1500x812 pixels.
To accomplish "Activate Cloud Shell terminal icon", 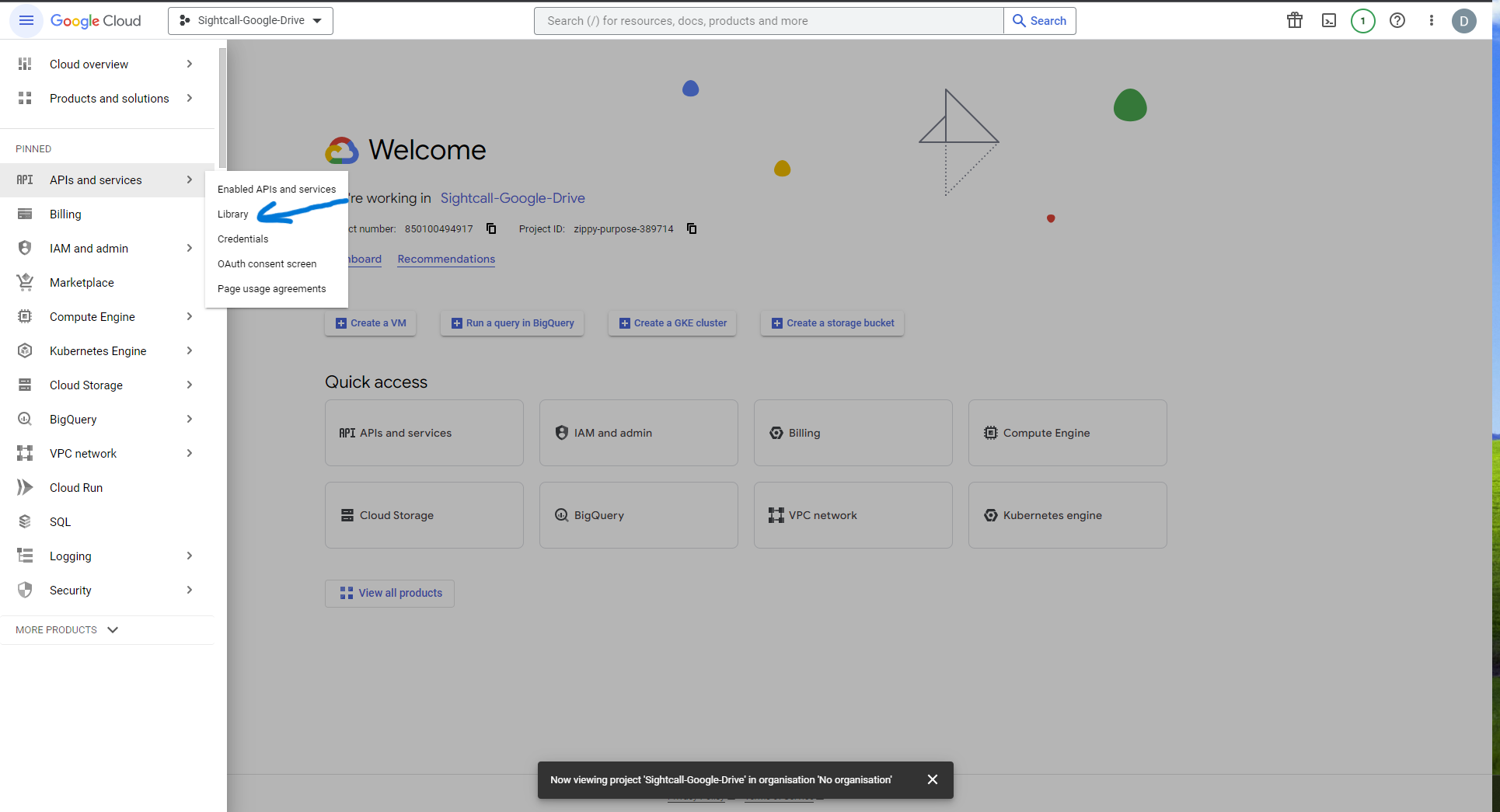I will pos(1329,21).
